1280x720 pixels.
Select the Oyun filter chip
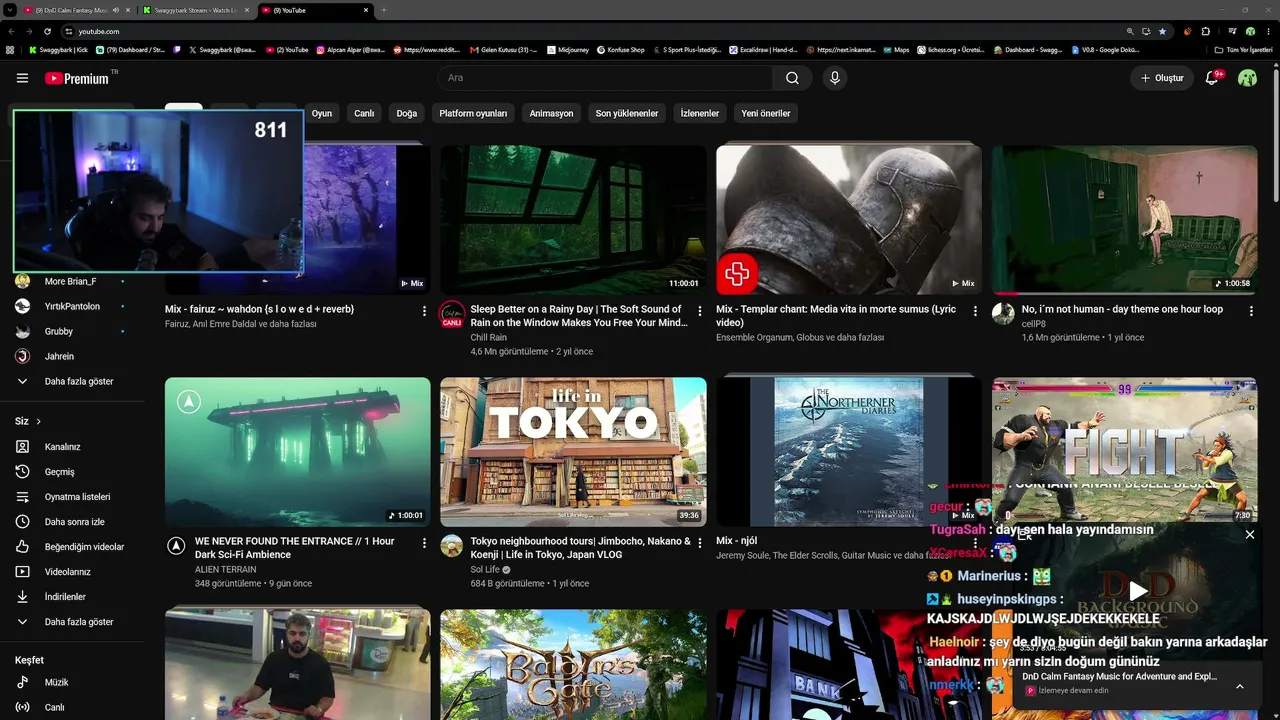(x=322, y=113)
